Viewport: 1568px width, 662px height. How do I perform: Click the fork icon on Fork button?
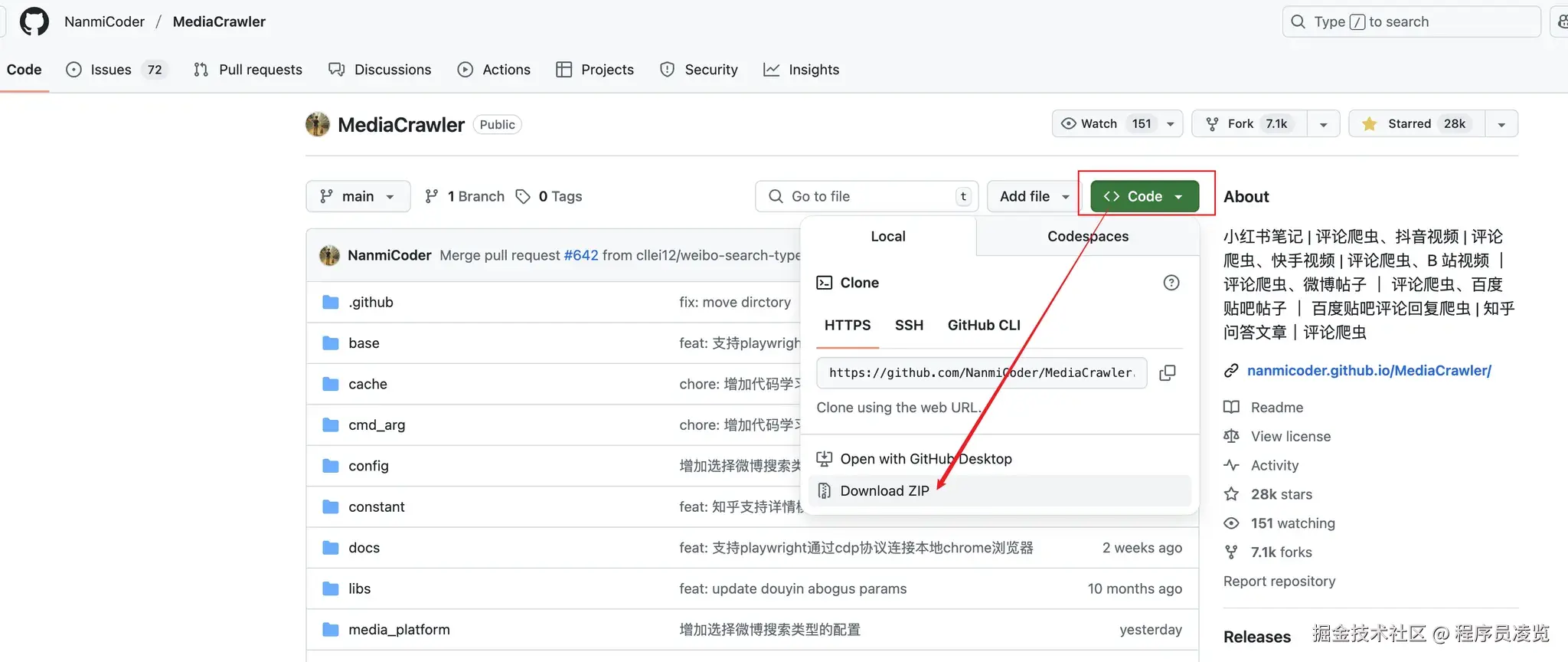(1212, 123)
